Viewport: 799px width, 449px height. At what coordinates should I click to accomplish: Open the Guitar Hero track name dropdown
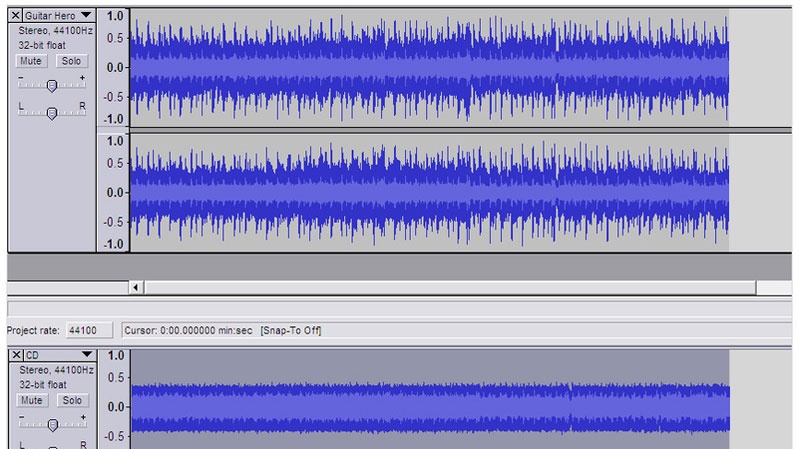click(58, 16)
